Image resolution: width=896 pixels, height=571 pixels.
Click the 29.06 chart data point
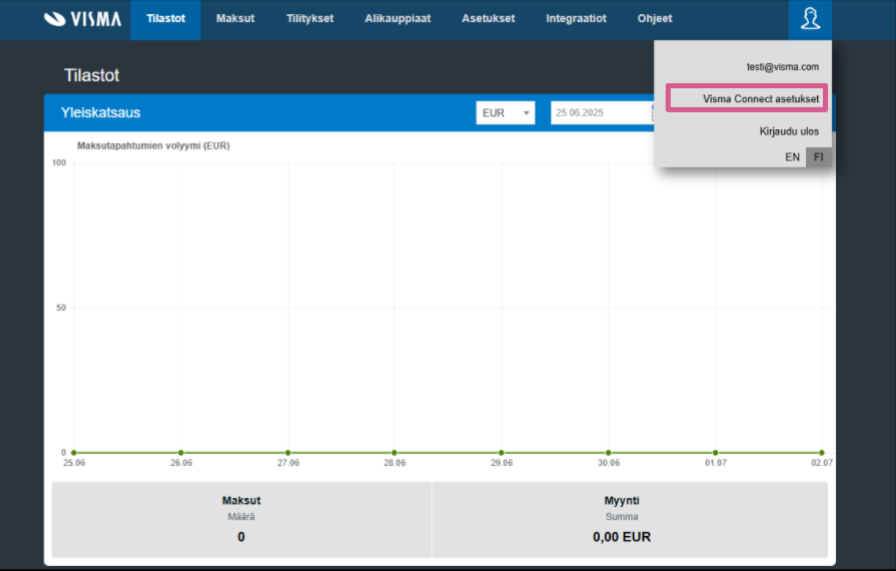click(501, 452)
